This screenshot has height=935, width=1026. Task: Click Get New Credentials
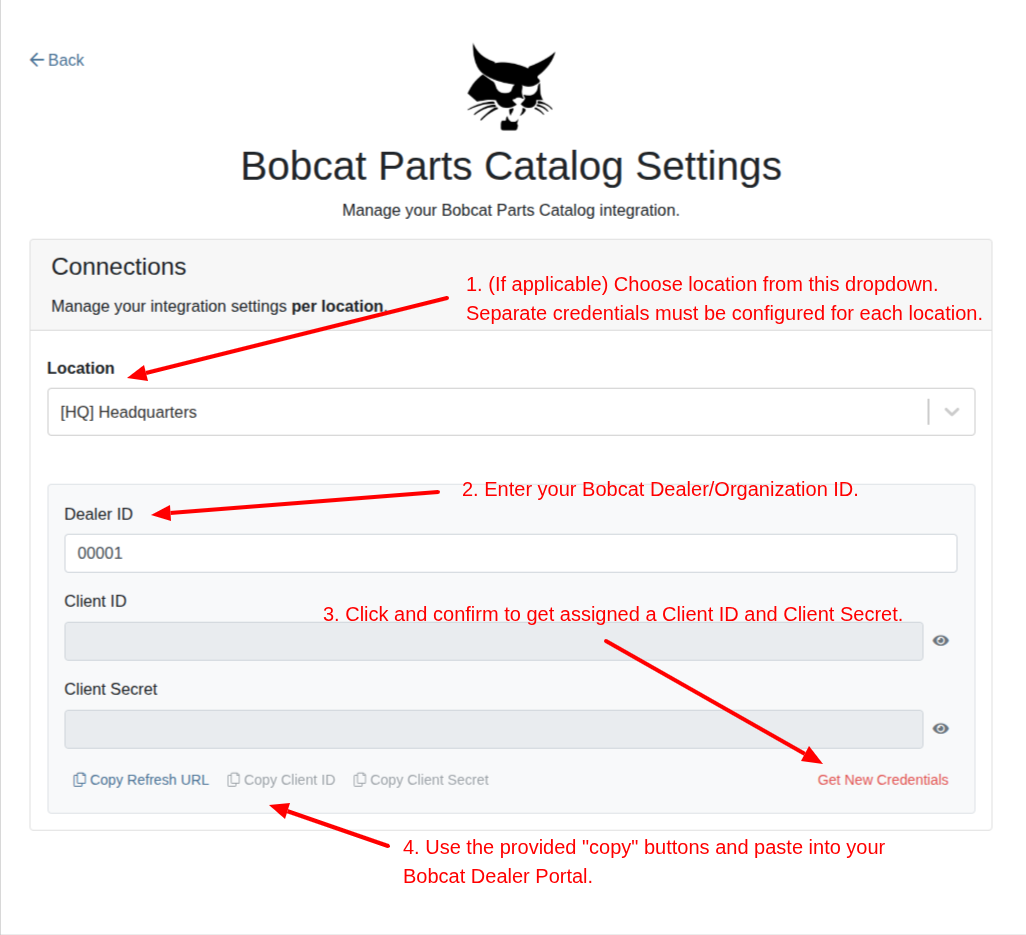(x=883, y=780)
